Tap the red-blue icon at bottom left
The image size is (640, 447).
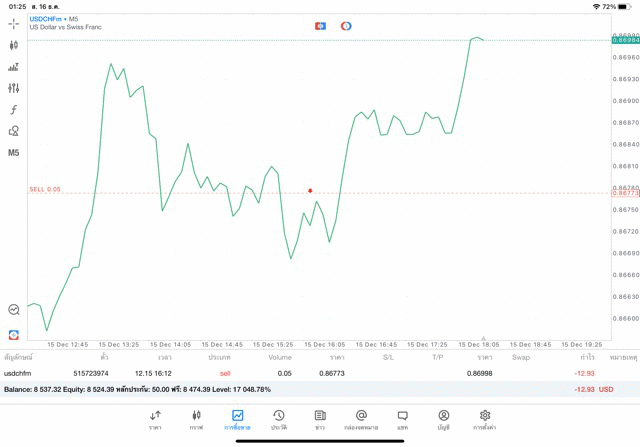[x=14, y=335]
